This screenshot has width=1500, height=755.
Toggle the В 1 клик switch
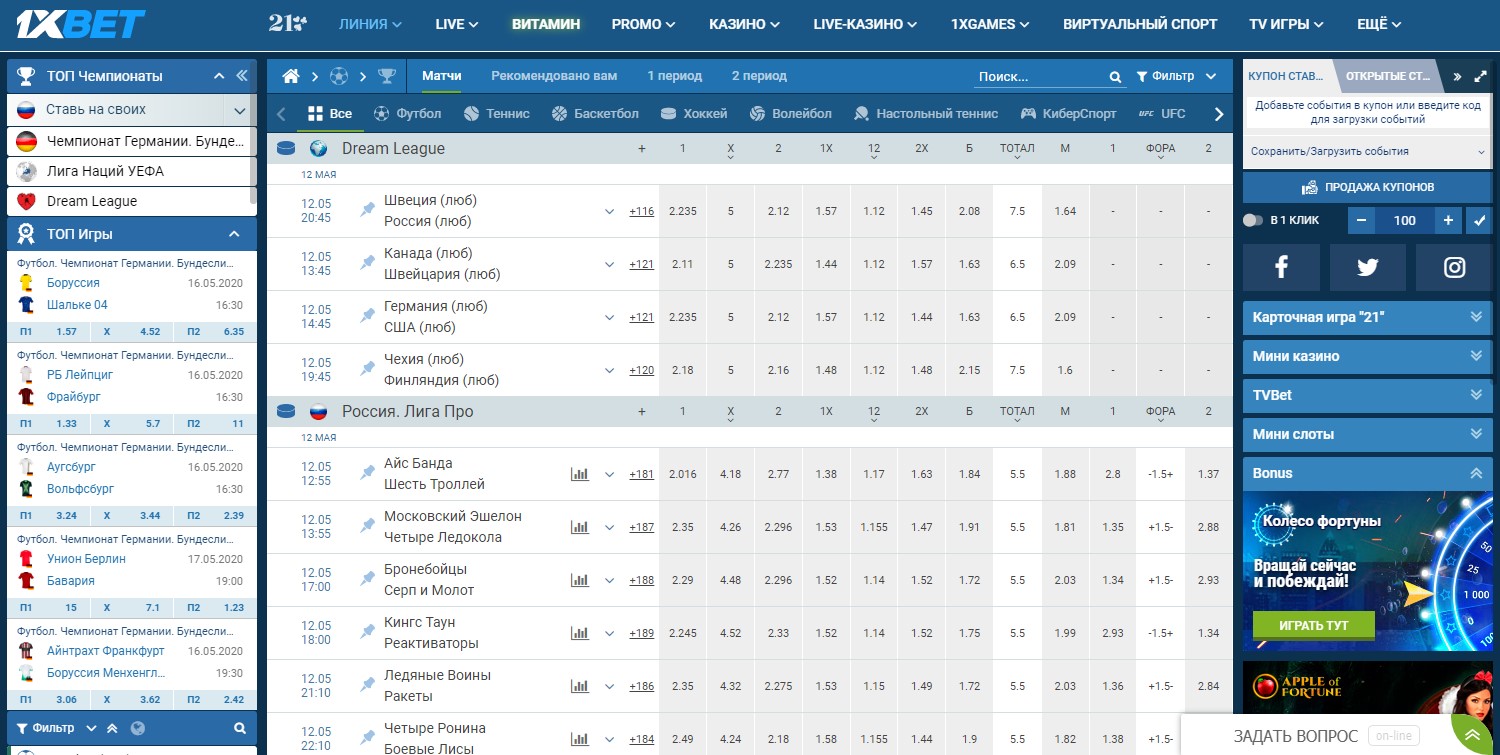[1253, 220]
